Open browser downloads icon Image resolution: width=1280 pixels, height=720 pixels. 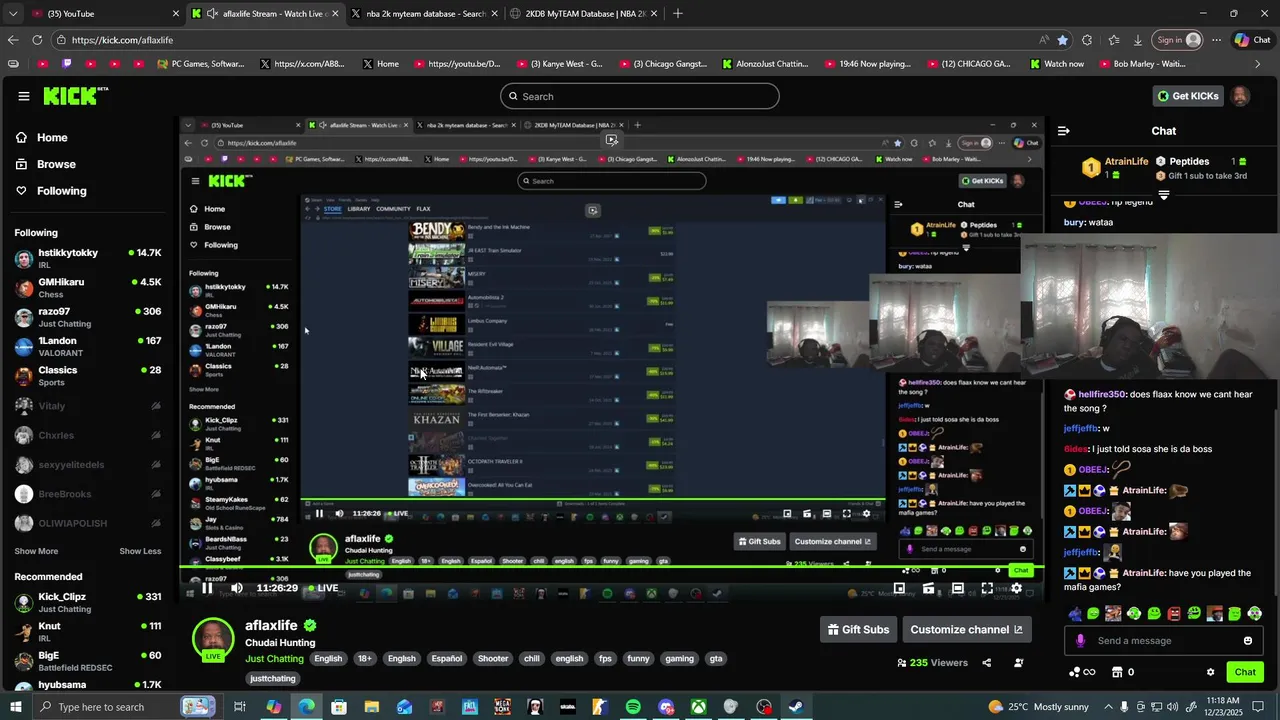tap(1138, 40)
